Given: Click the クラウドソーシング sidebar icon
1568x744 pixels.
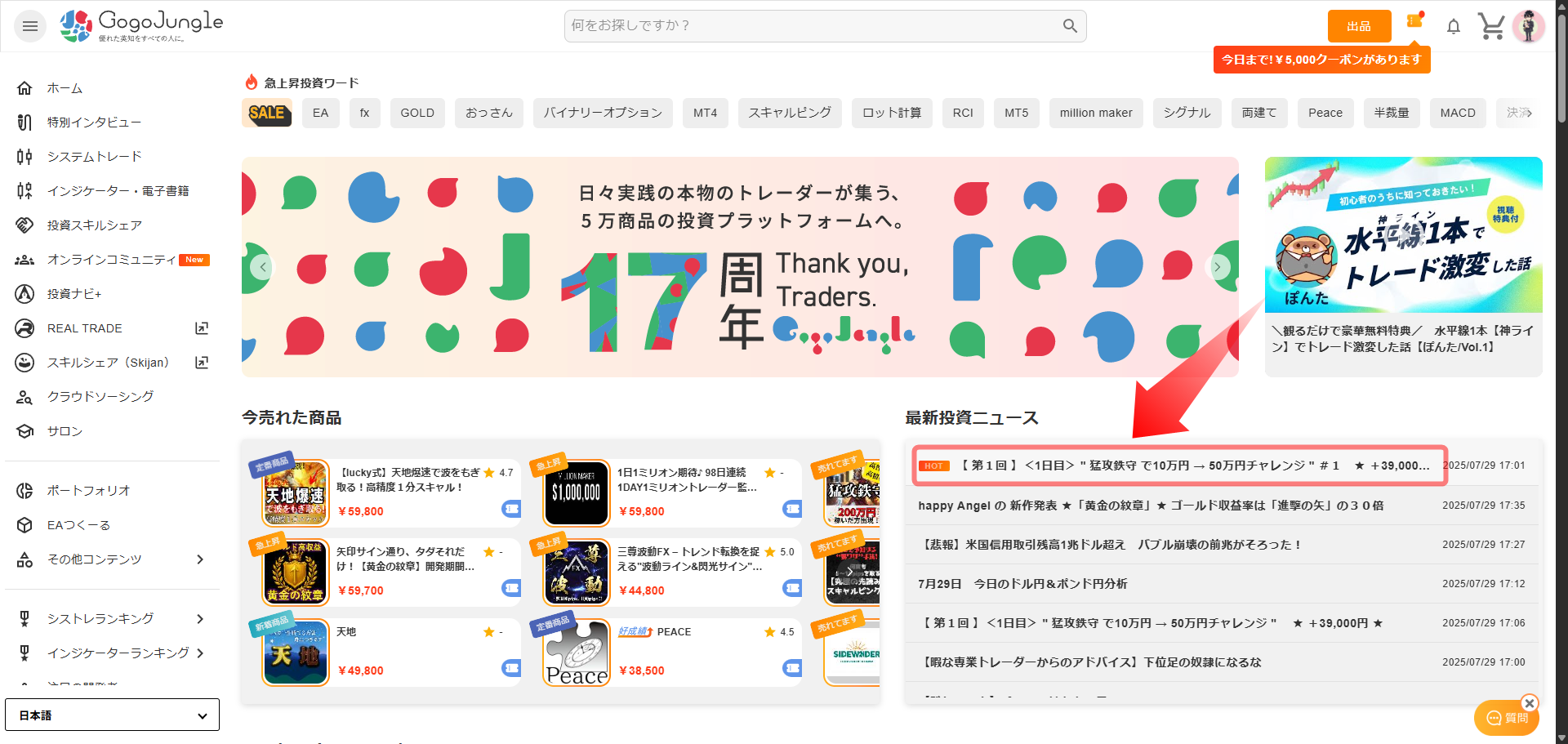Looking at the screenshot, I should (25, 397).
